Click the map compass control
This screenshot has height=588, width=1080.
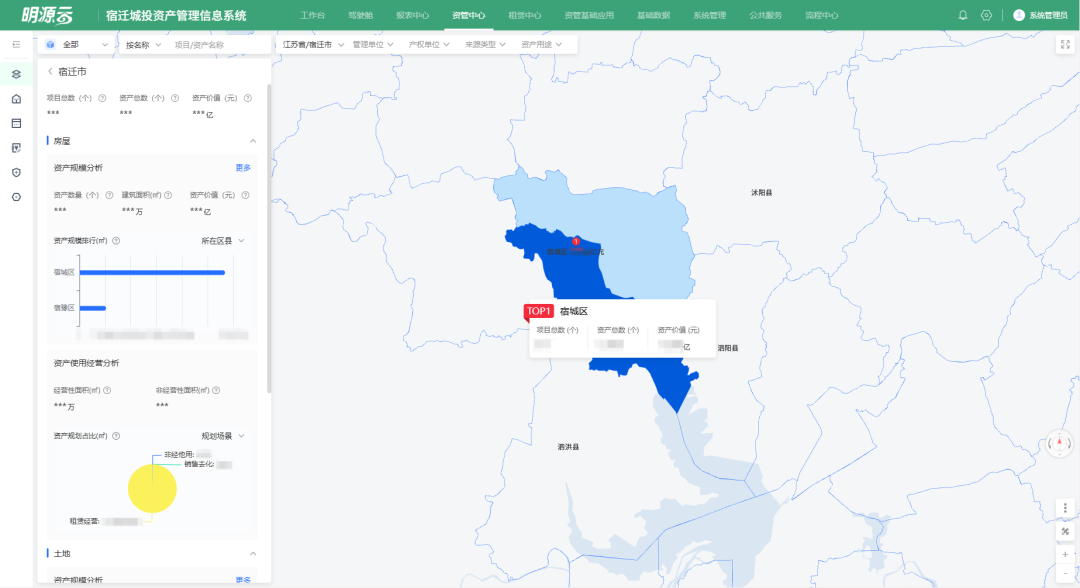click(1060, 443)
